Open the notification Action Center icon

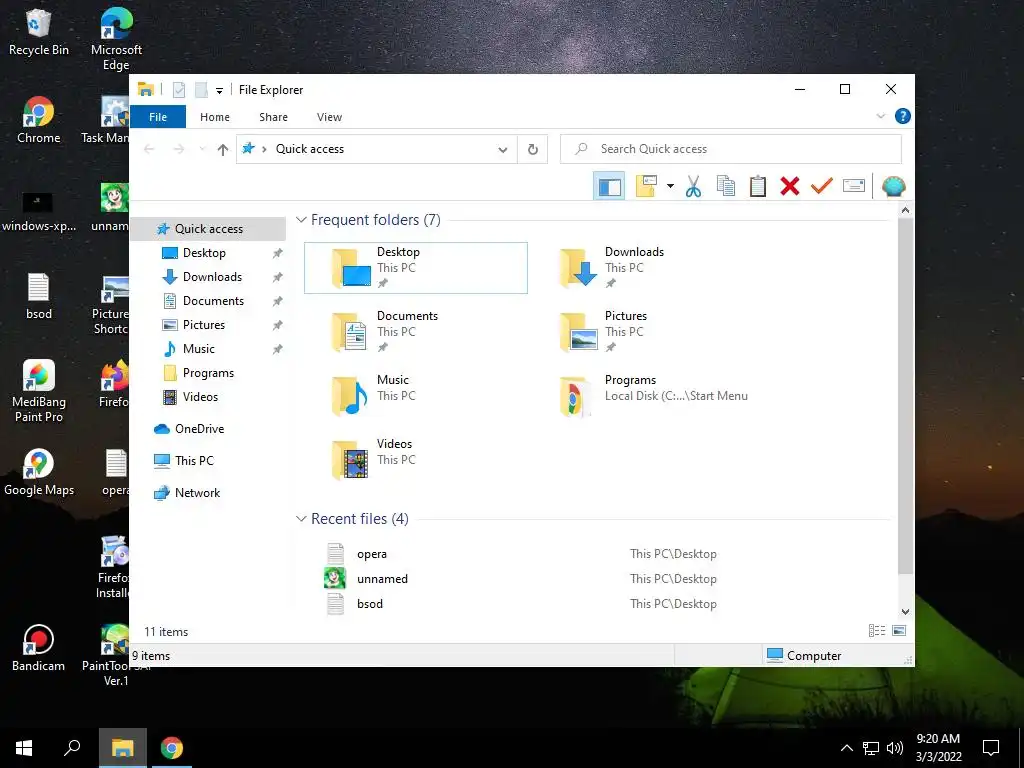991,748
